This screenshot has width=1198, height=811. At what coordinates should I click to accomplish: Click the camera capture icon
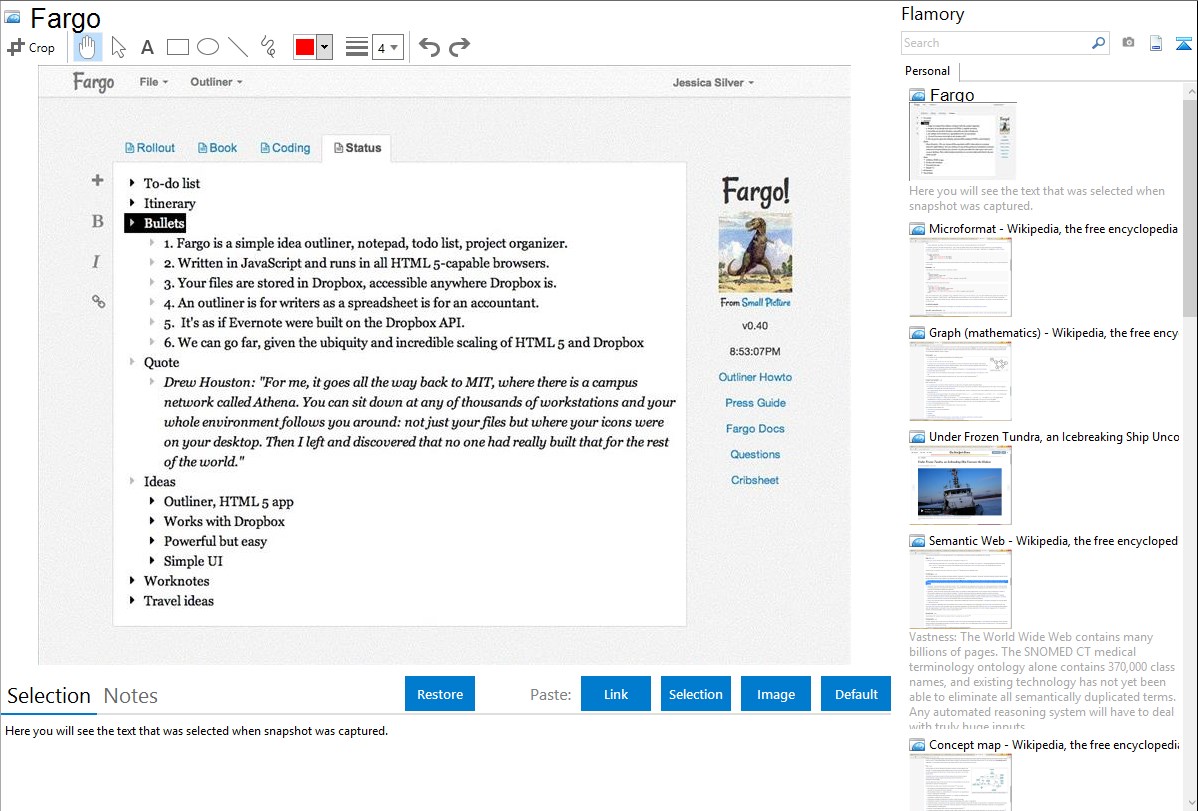(x=1128, y=43)
